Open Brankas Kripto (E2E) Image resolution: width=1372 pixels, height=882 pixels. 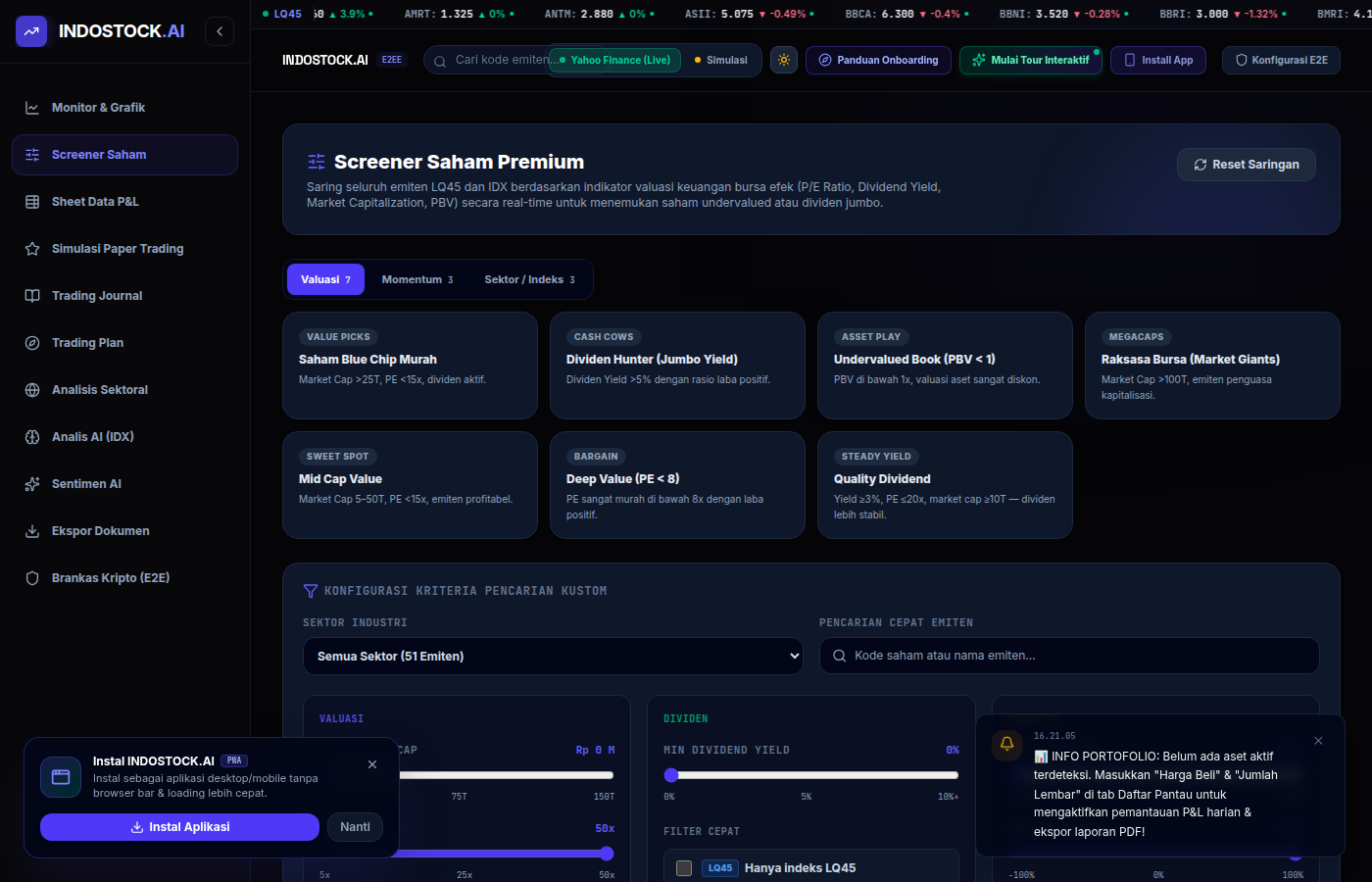click(x=124, y=578)
